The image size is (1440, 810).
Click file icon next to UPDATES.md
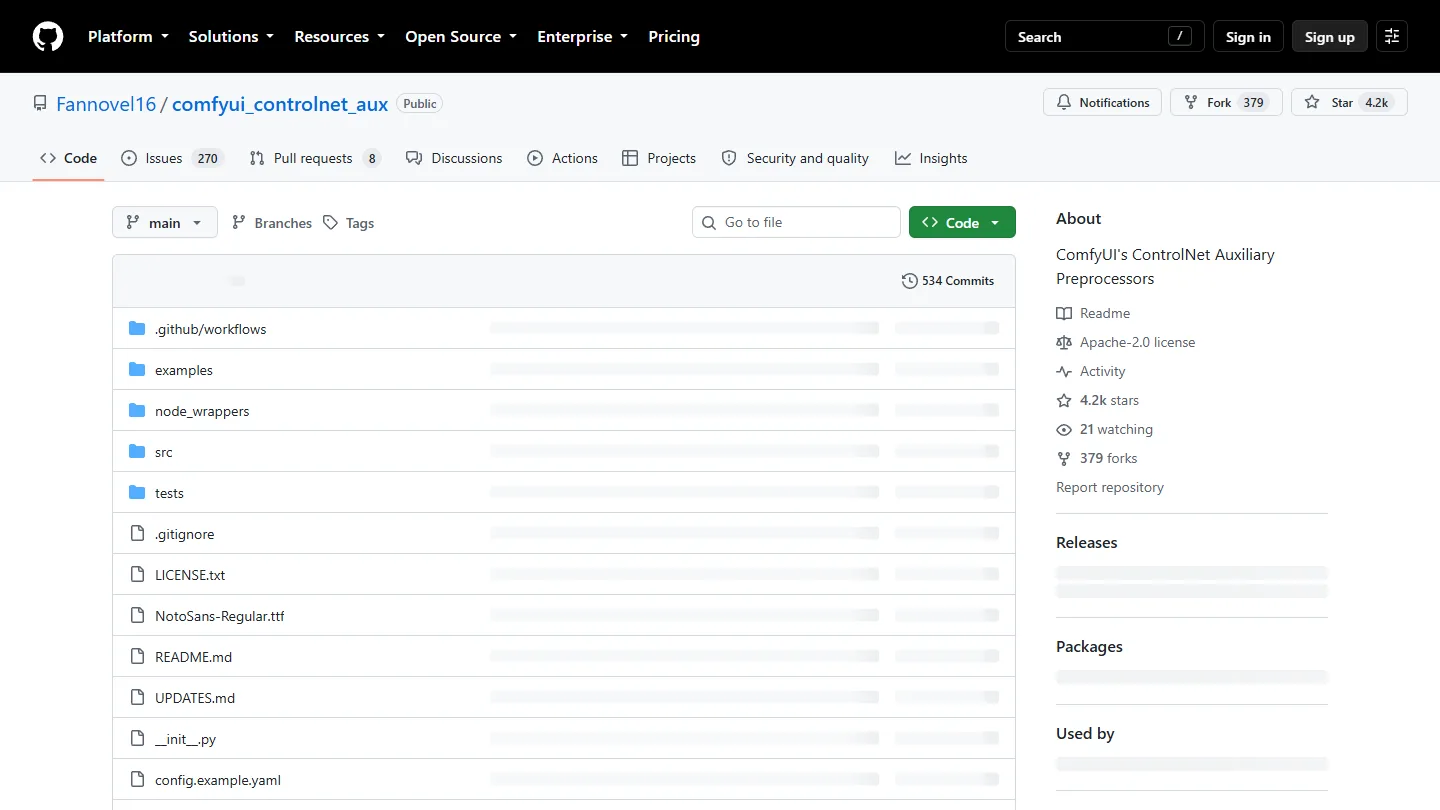click(x=137, y=698)
